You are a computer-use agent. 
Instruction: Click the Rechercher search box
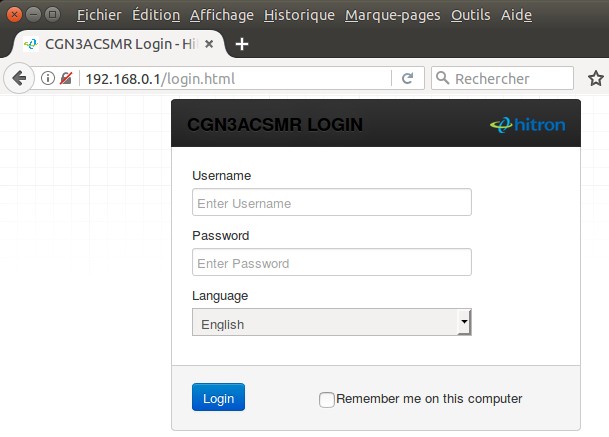[502, 78]
